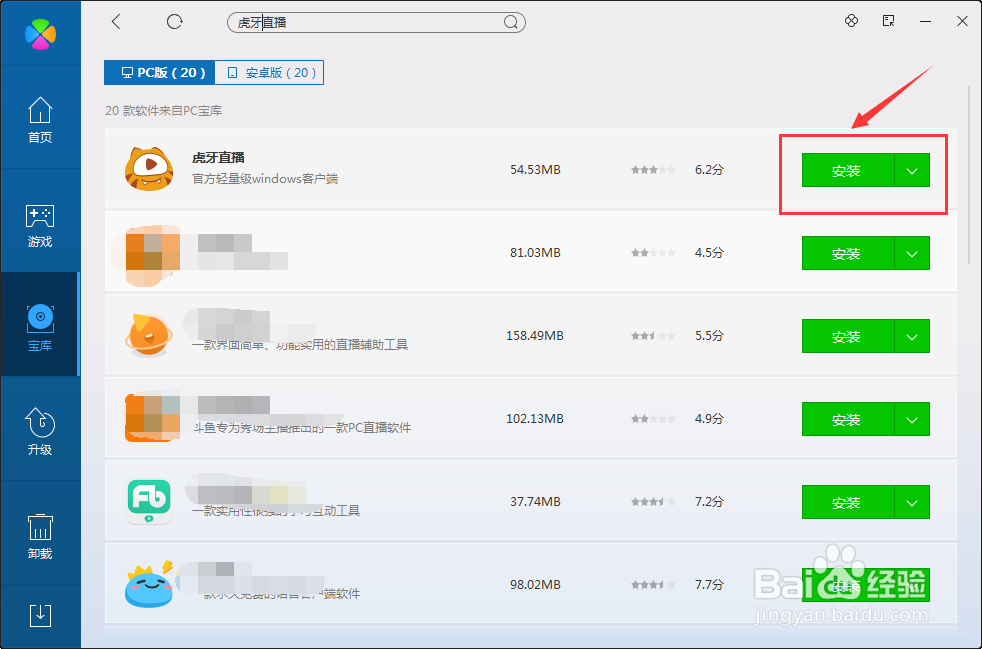The height and width of the screenshot is (649, 982).
Task: Click the 37.74MB size text
Action: pyautogui.click(x=535, y=502)
